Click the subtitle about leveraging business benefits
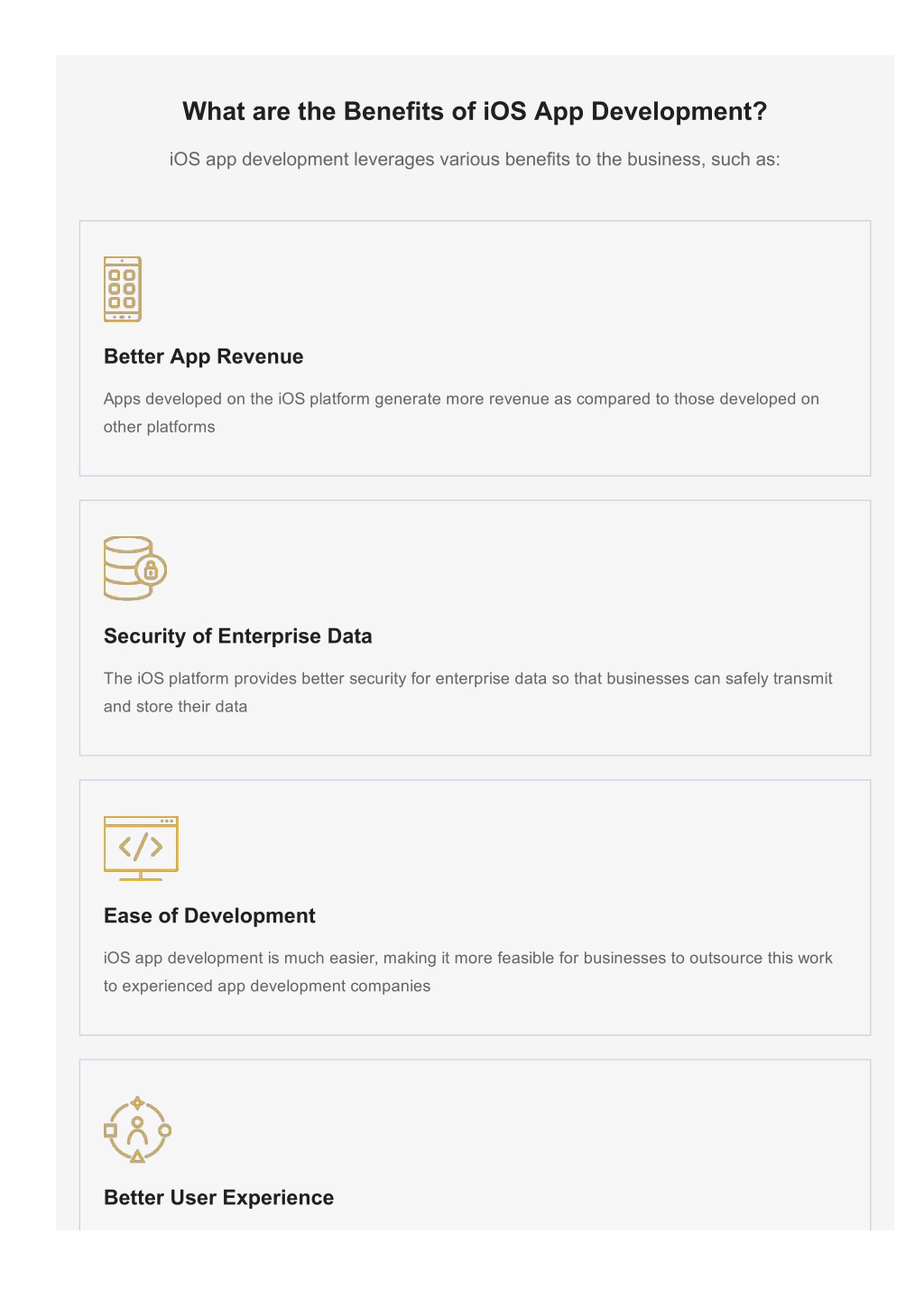 475,160
